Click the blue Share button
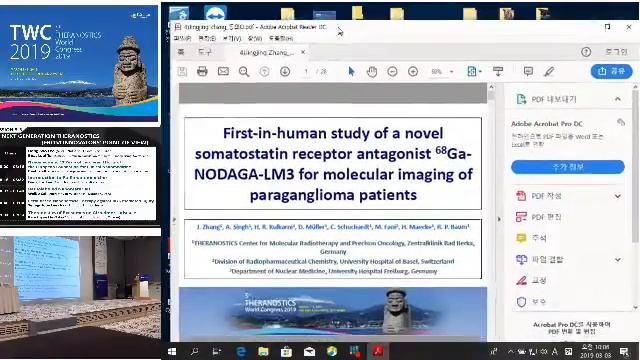 coord(611,71)
